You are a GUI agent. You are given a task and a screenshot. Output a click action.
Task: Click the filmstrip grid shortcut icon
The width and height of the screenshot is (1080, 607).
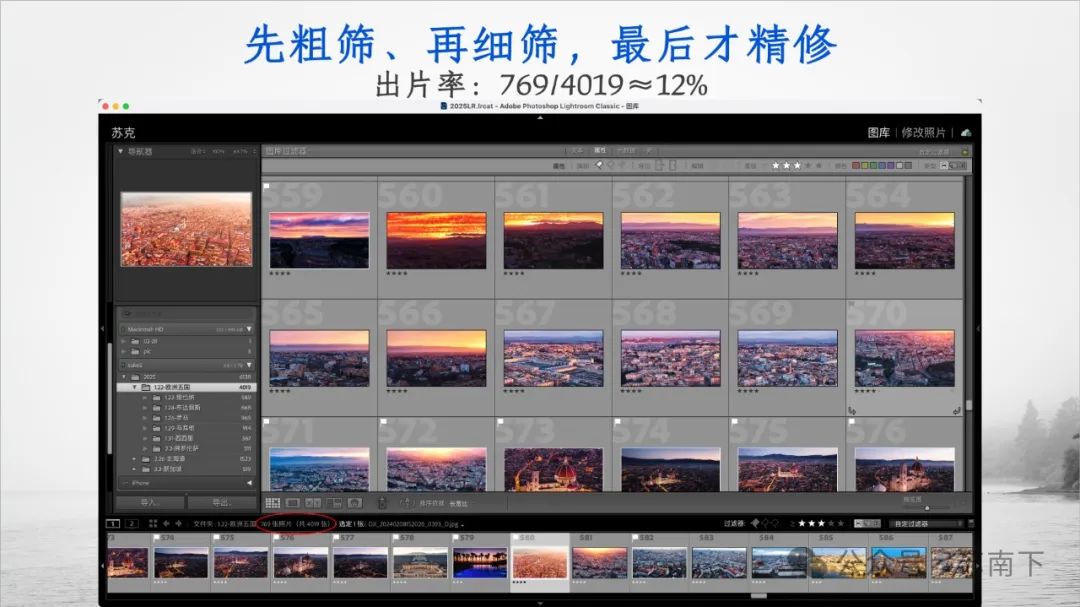pyautogui.click(x=152, y=524)
